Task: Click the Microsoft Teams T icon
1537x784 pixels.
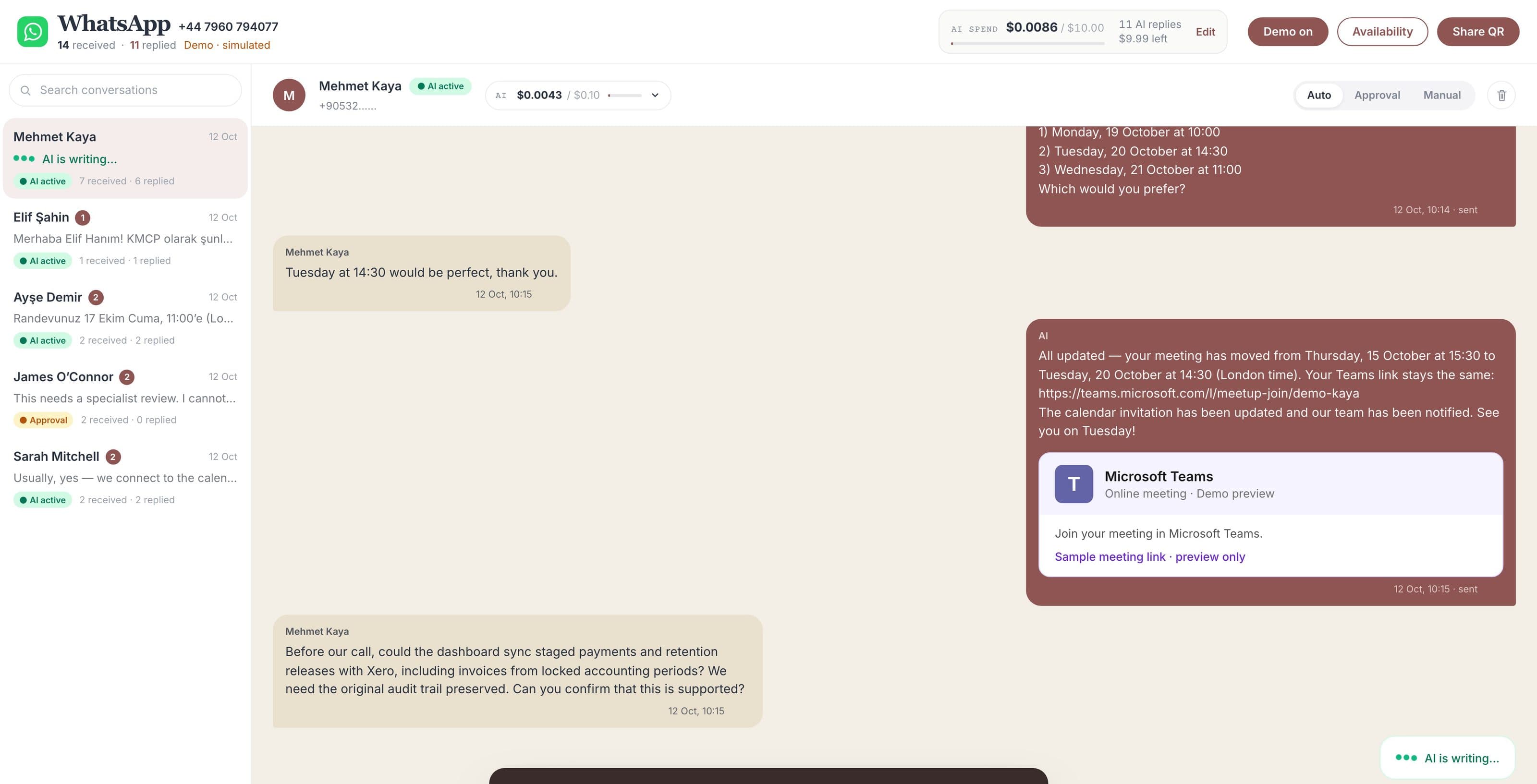Action: [1073, 483]
